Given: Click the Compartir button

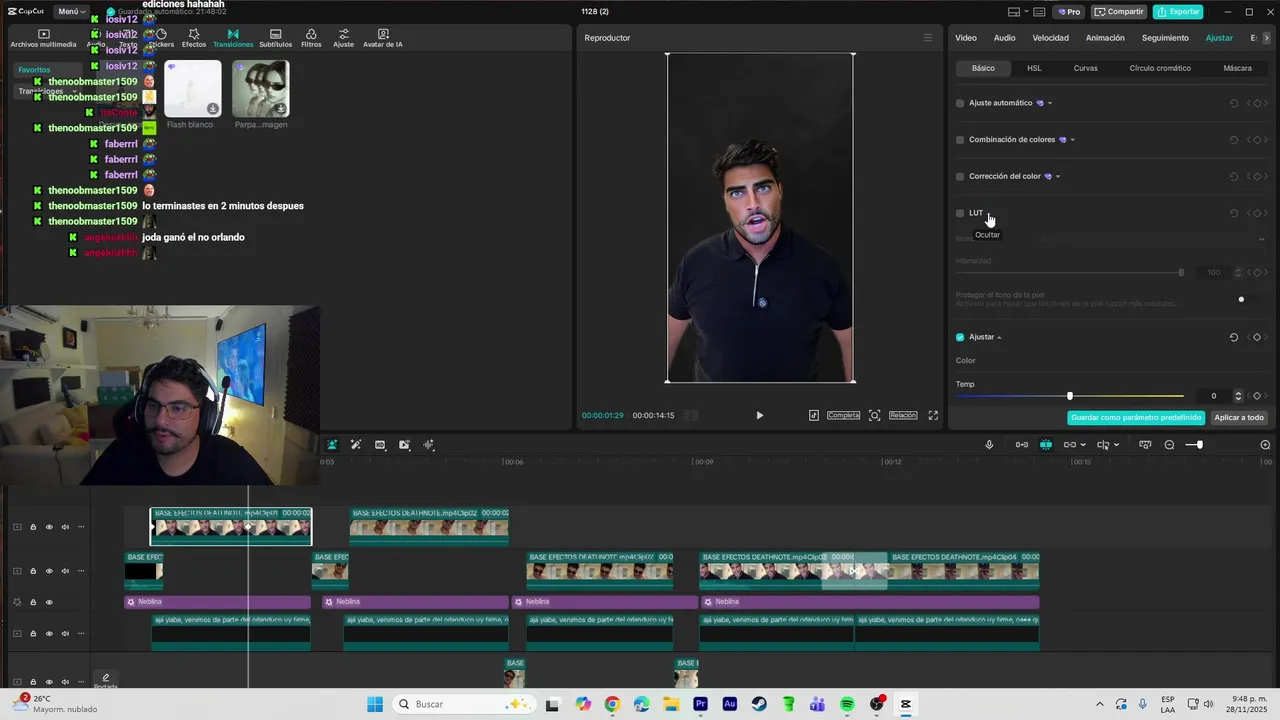Looking at the screenshot, I should coord(1119,12).
